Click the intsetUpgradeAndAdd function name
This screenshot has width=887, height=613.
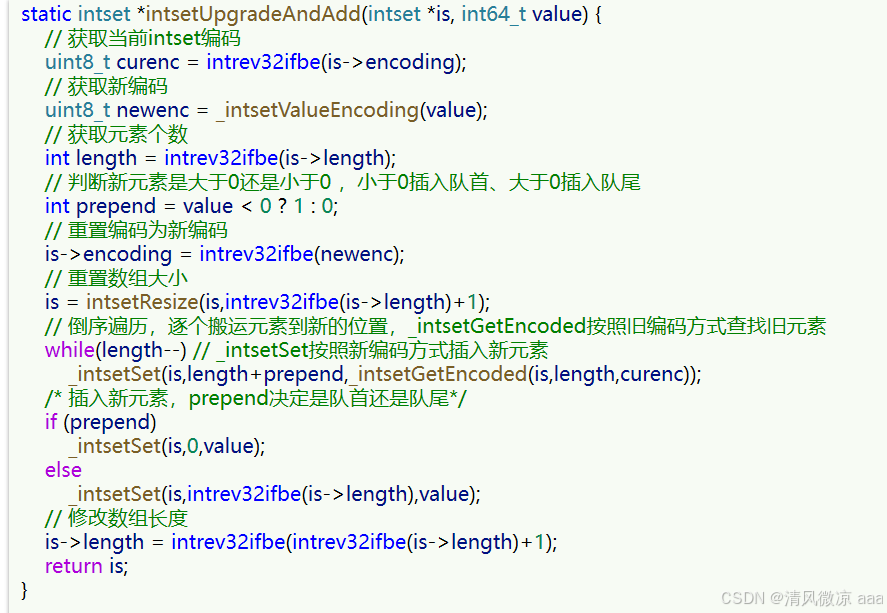point(253,14)
